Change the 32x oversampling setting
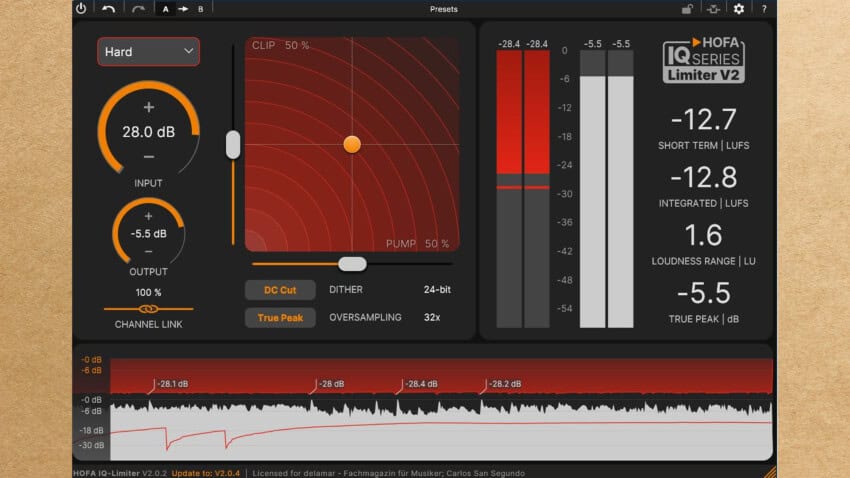The image size is (850, 478). click(x=432, y=318)
